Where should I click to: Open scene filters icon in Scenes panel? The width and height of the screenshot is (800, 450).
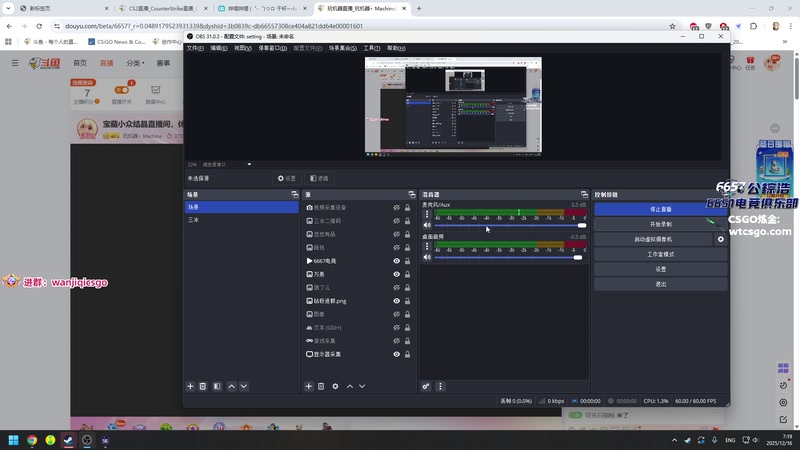[217, 386]
